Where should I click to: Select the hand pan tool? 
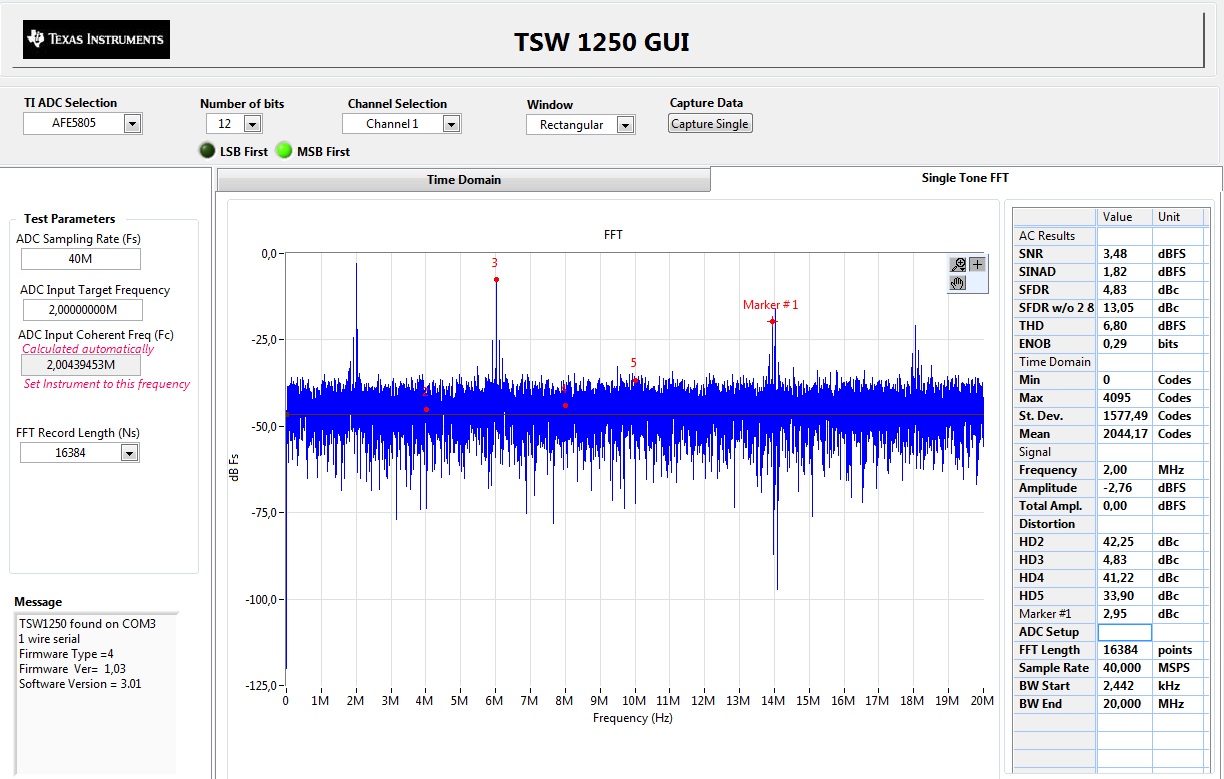pyautogui.click(x=959, y=283)
